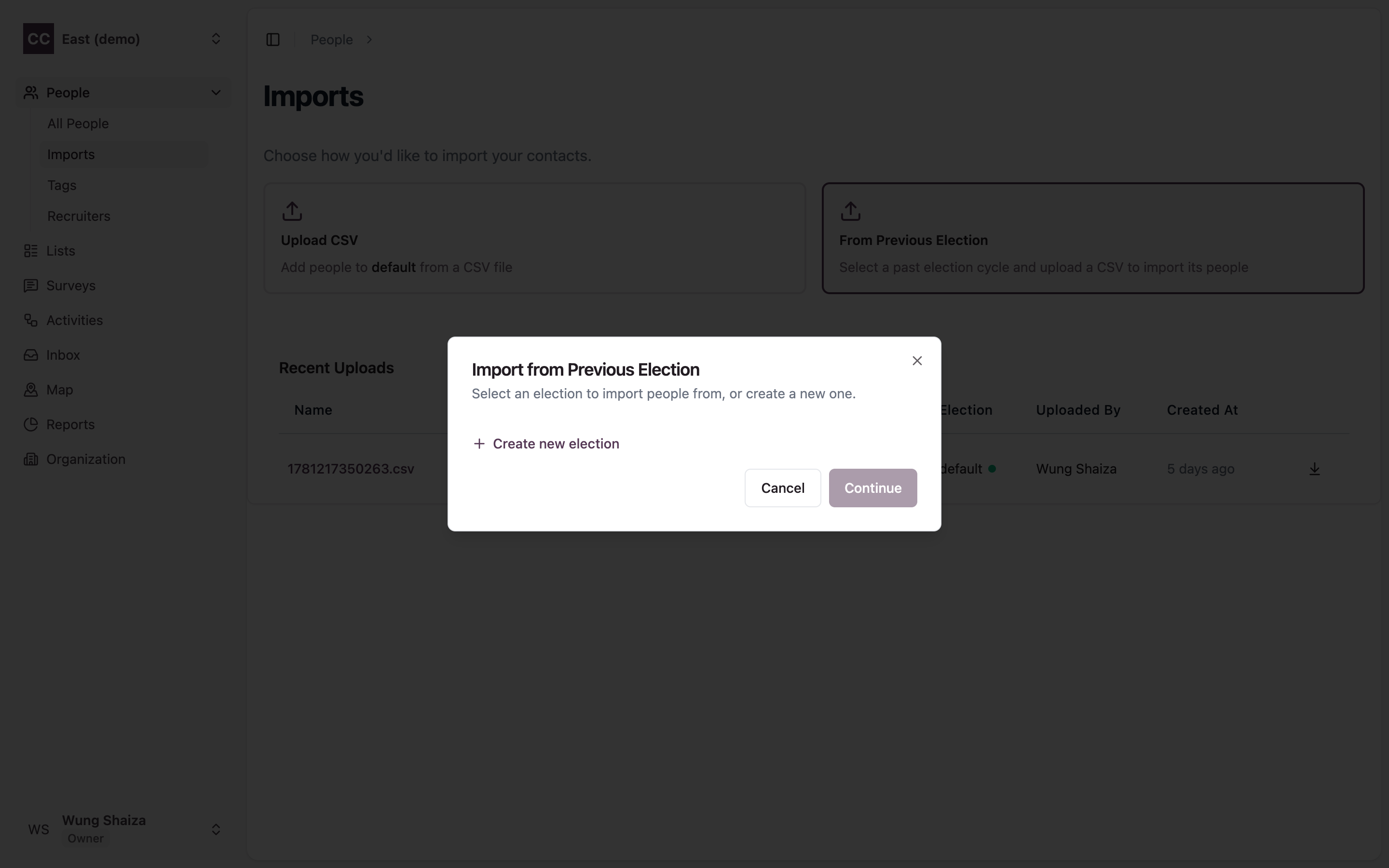Open Tags page
This screenshot has height=868, width=1389.
pyautogui.click(x=61, y=186)
